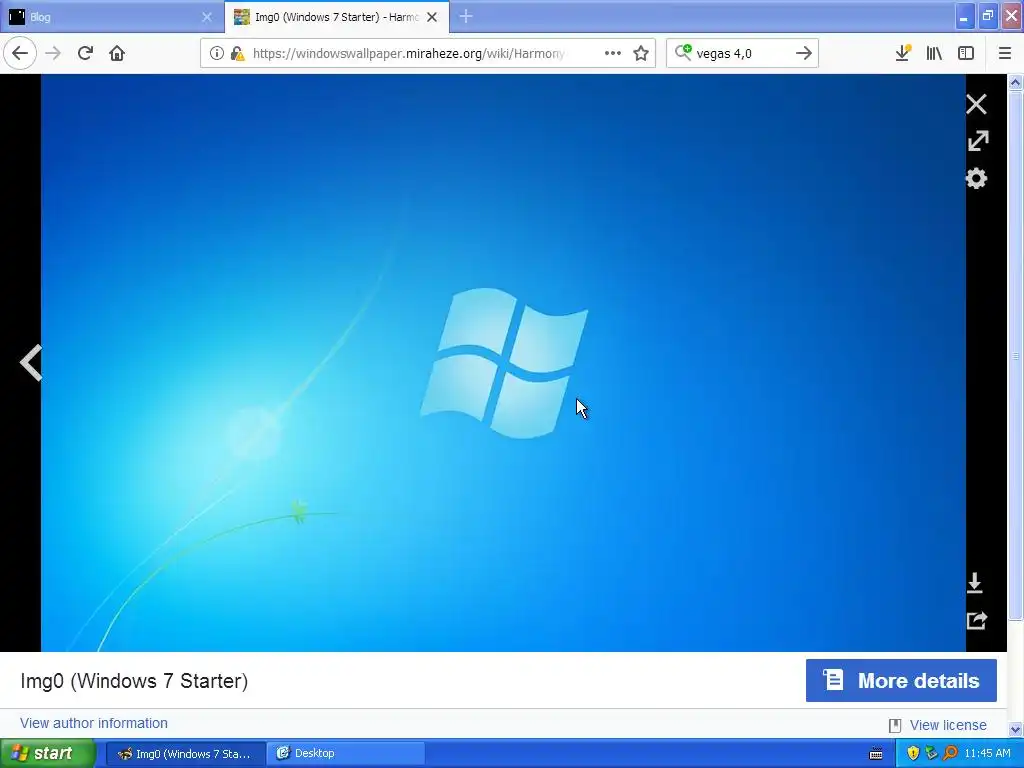Screen dimensions: 1024x768
Task: Click the address bar URL
Action: (409, 53)
